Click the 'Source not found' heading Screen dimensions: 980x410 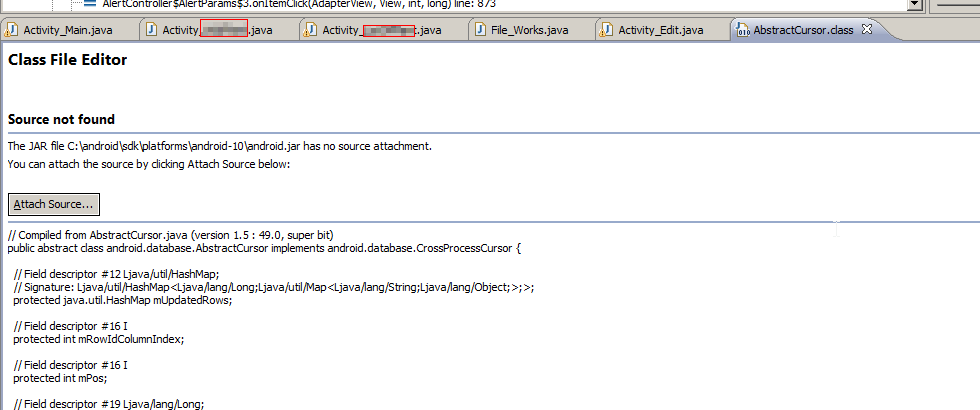[x=61, y=119]
